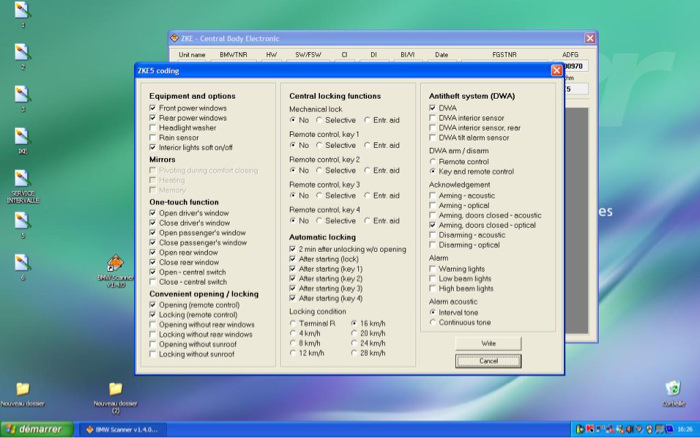The width and height of the screenshot is (700, 438).
Task: Toggle Open driver's window one-touch
Action: pos(153,213)
